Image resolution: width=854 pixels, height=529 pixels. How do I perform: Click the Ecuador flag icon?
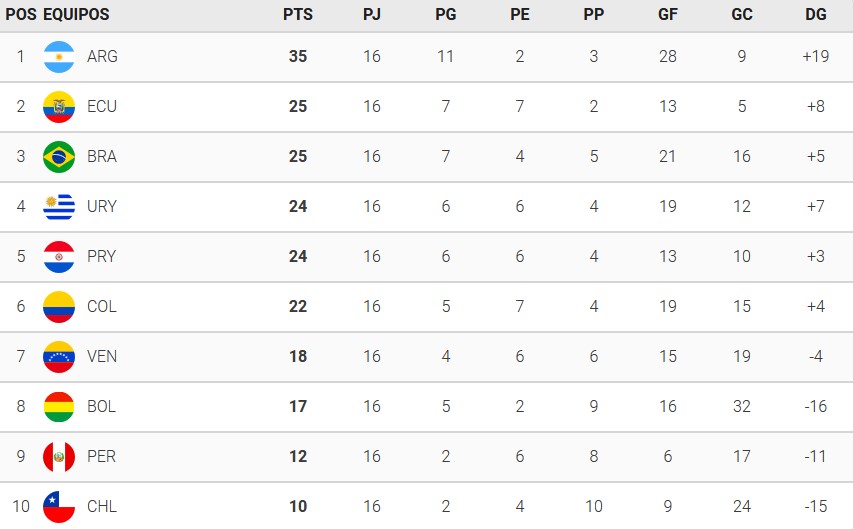point(59,107)
